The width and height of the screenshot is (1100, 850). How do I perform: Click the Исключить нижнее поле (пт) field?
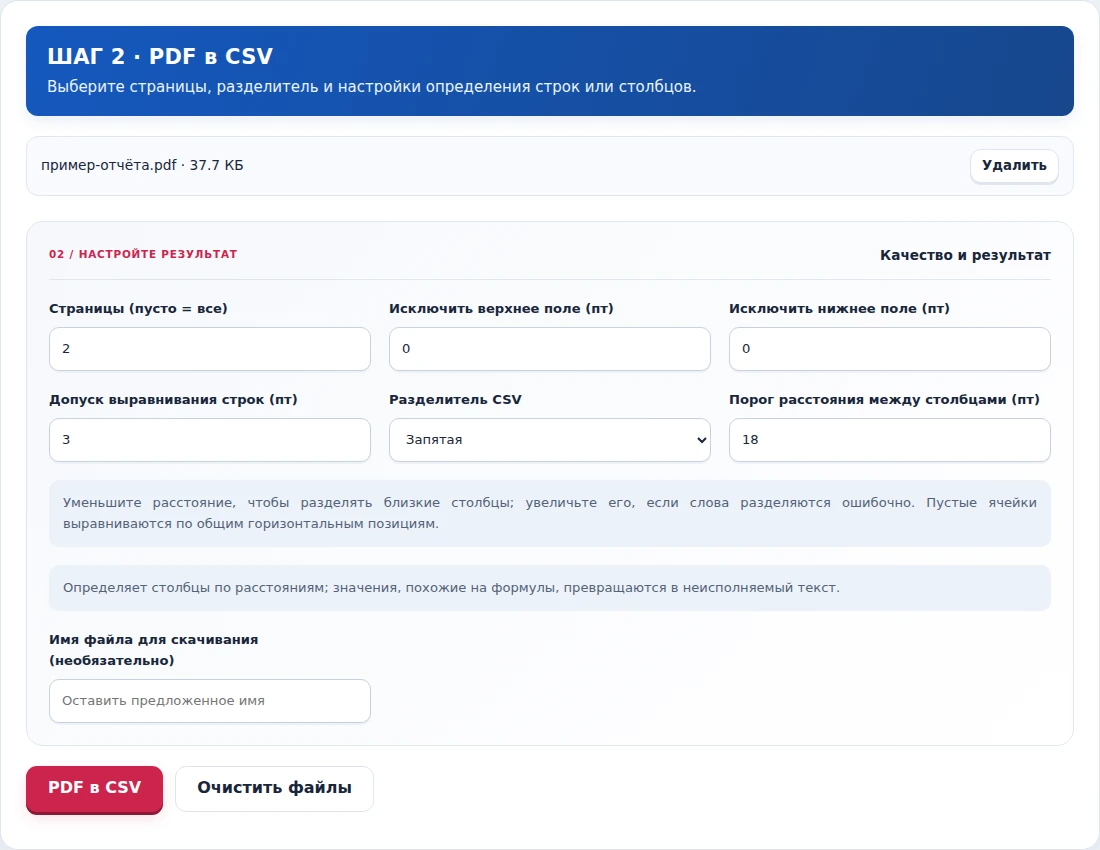(x=890, y=349)
